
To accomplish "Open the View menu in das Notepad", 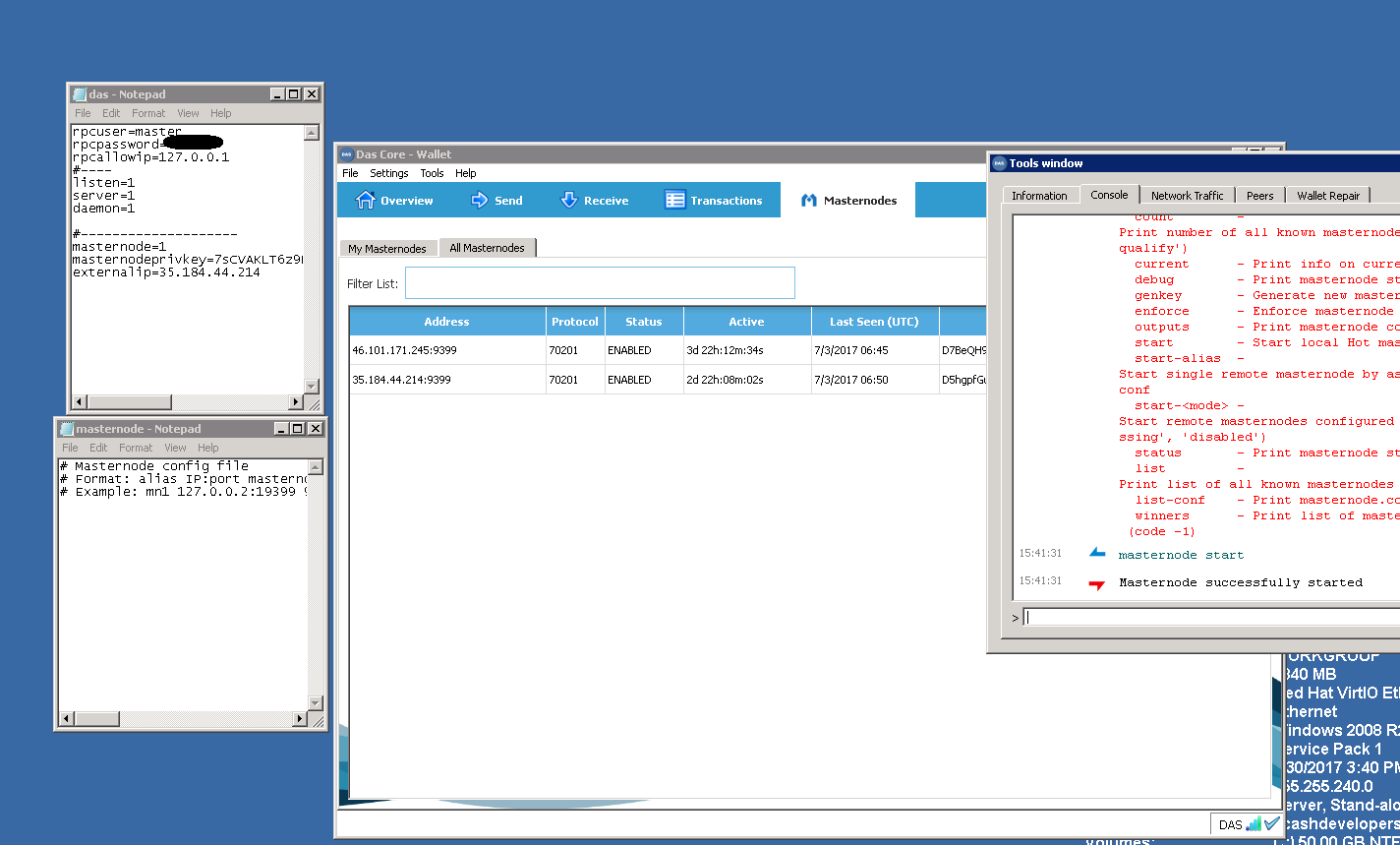I will 188,113.
